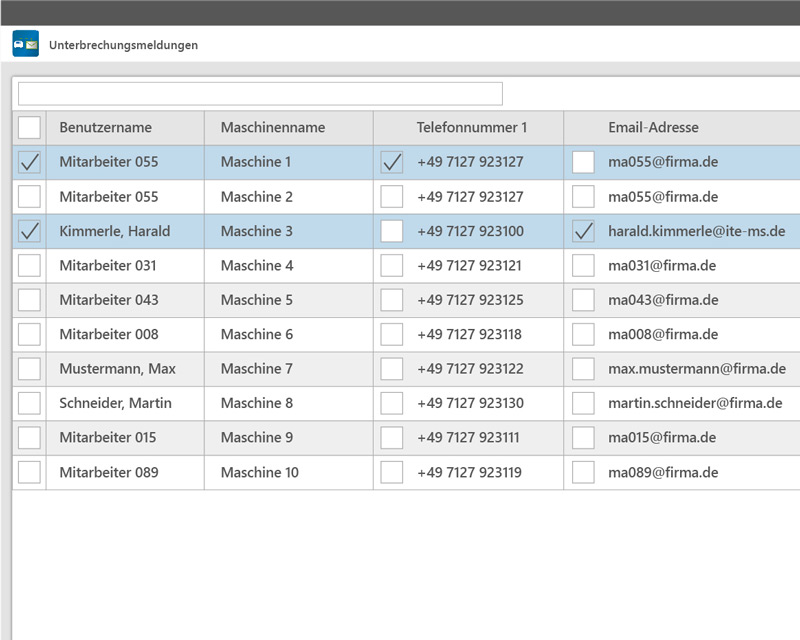The height and width of the screenshot is (640, 800).
Task: Click the Unterbrechungsmeldungen application icon
Action: point(25,44)
